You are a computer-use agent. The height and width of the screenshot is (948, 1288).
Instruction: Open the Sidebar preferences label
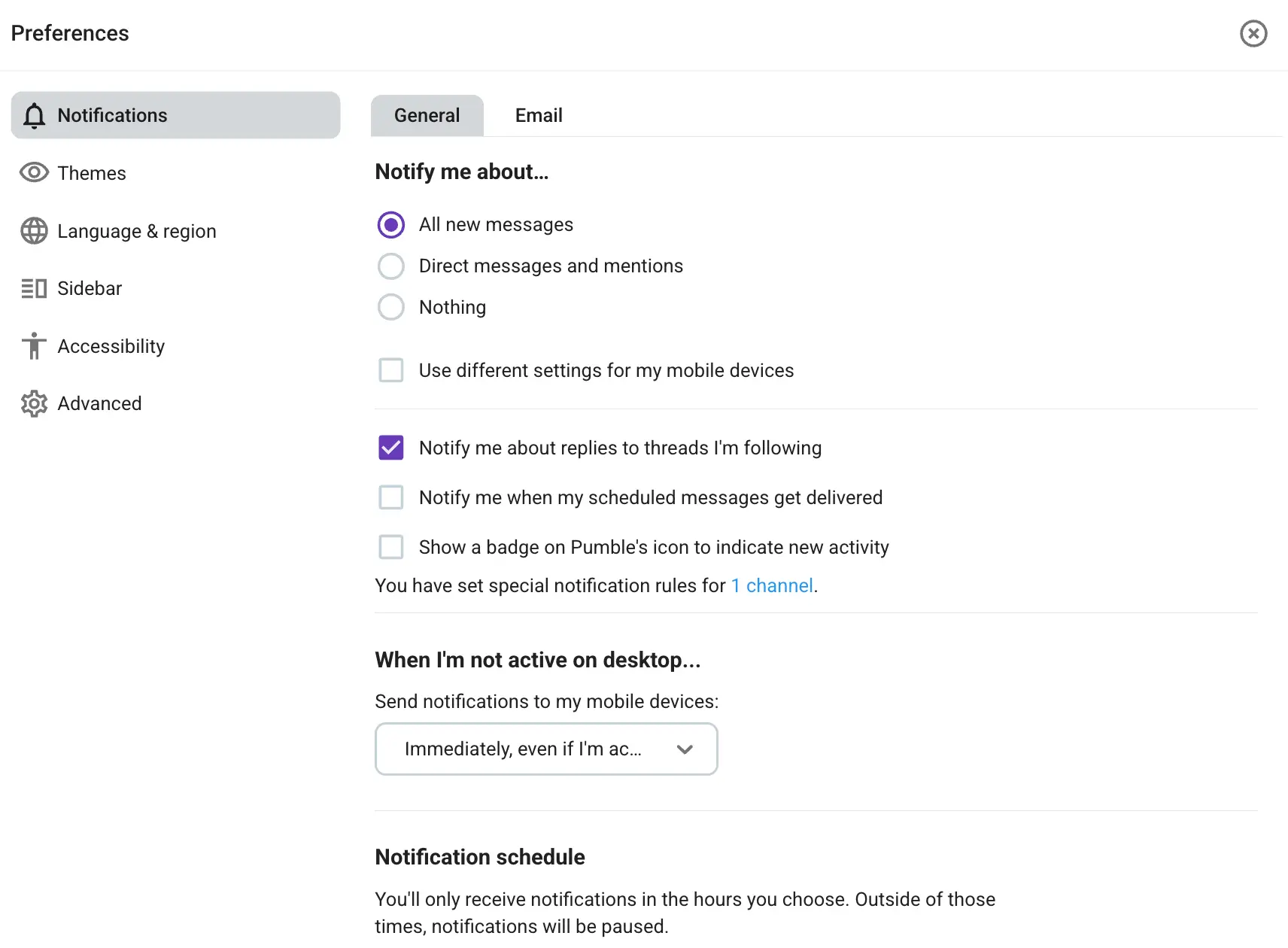tap(90, 289)
